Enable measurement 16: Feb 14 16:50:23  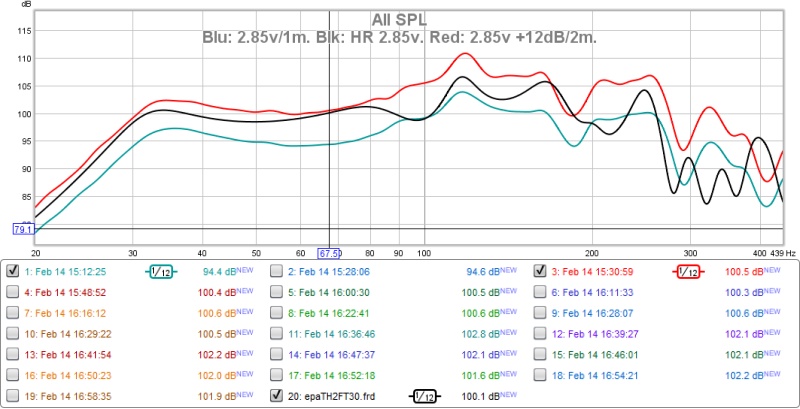tap(13, 375)
